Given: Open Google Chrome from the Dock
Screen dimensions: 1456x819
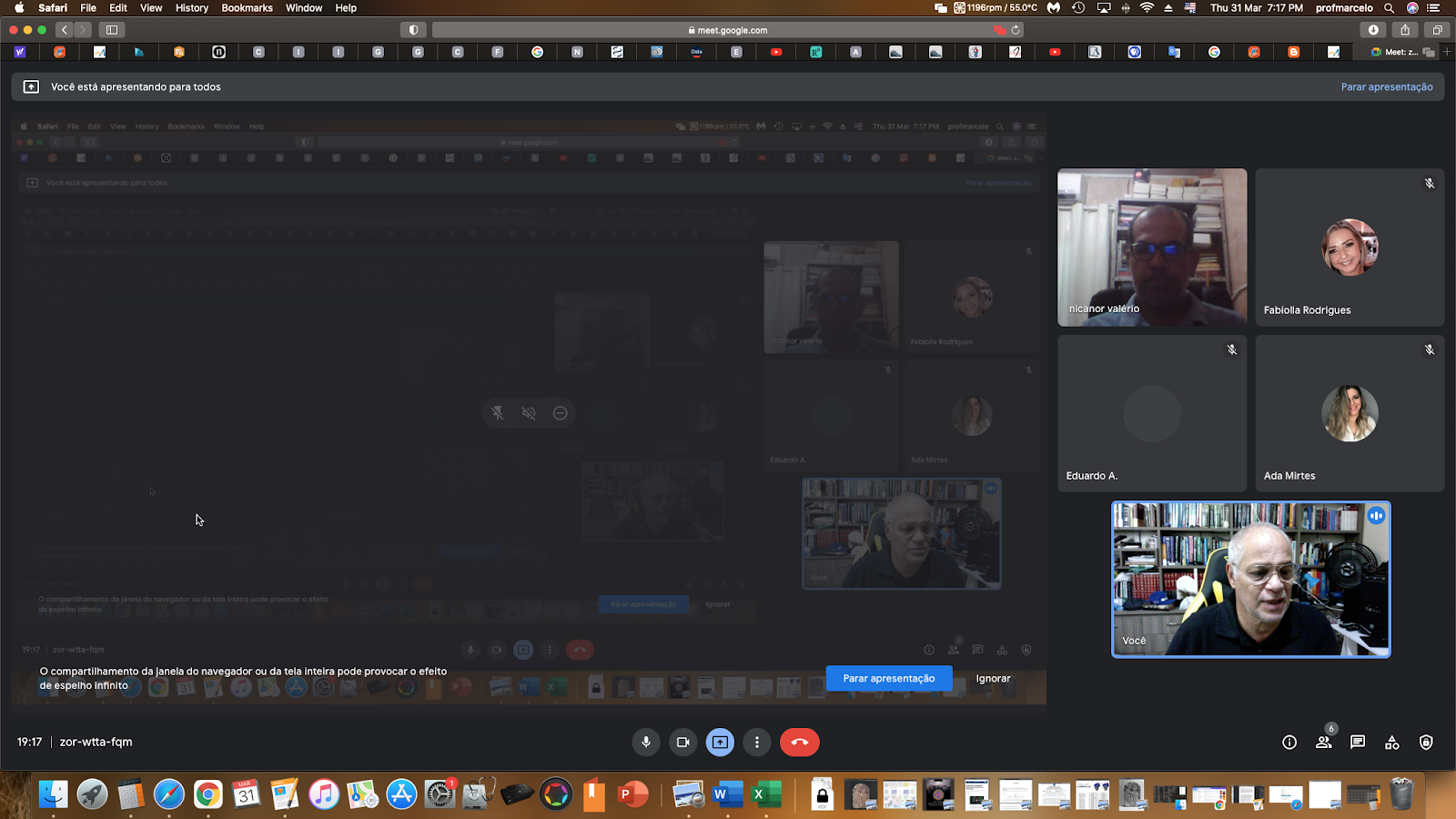Looking at the screenshot, I should tap(207, 794).
